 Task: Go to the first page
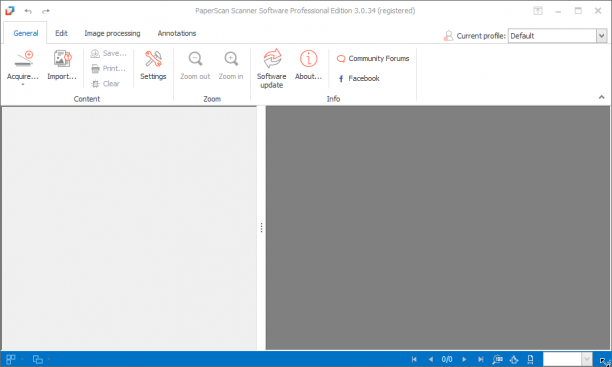[414, 359]
